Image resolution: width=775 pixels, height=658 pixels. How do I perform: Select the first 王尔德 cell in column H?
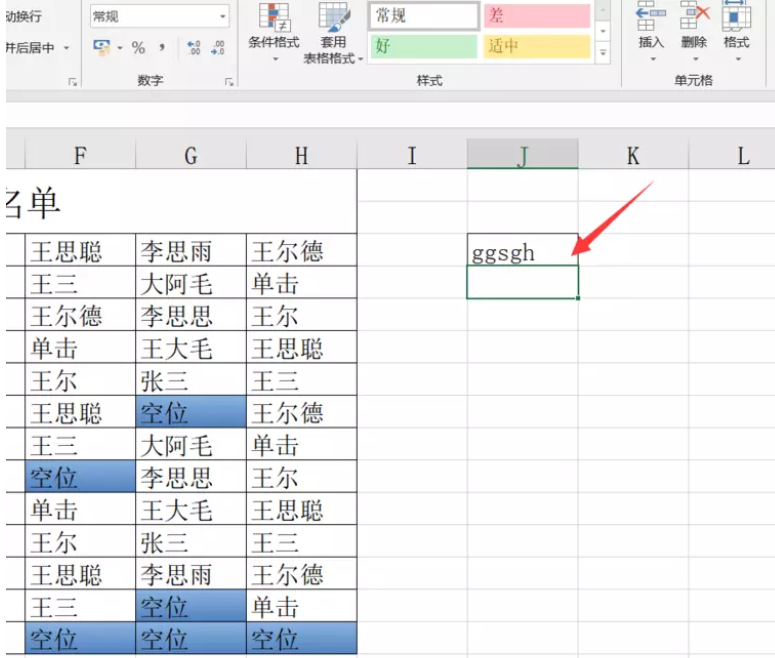[301, 251]
